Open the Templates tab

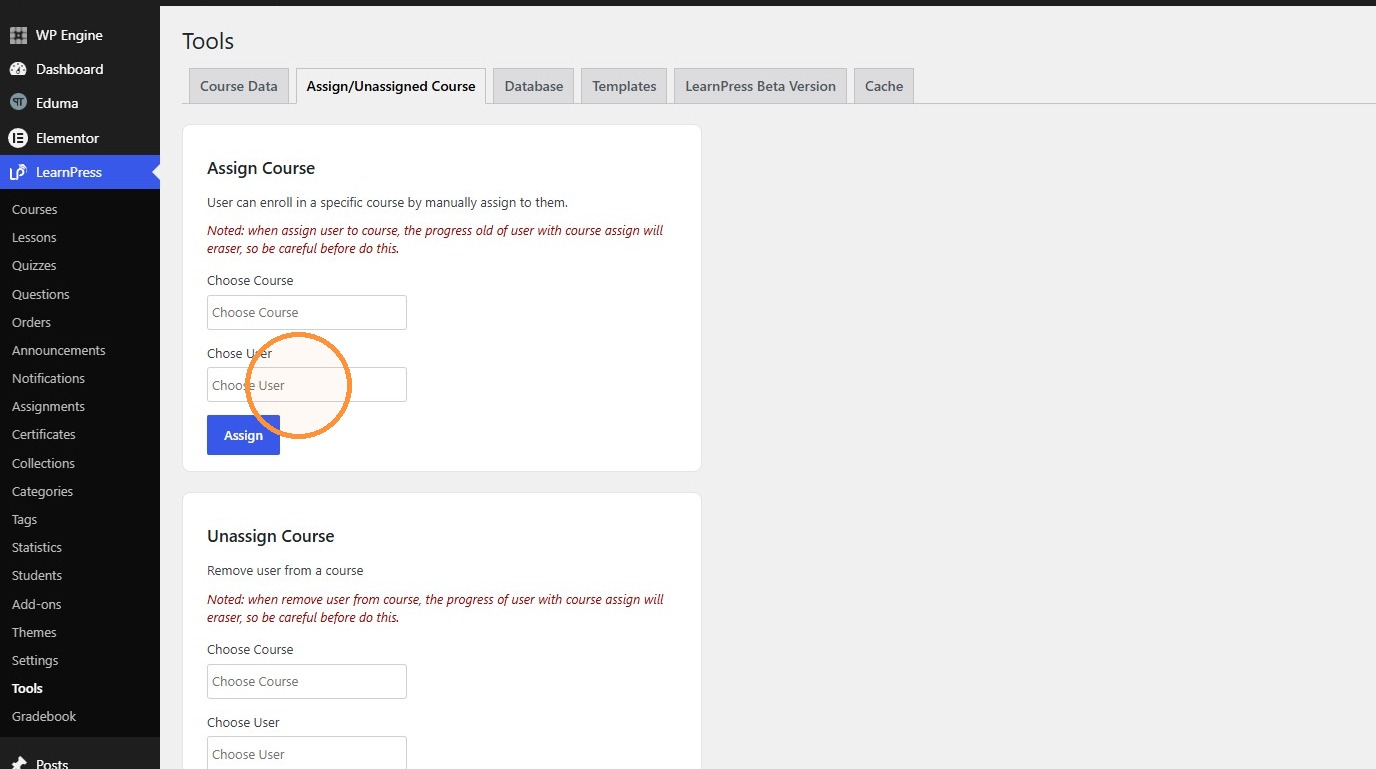pos(624,86)
